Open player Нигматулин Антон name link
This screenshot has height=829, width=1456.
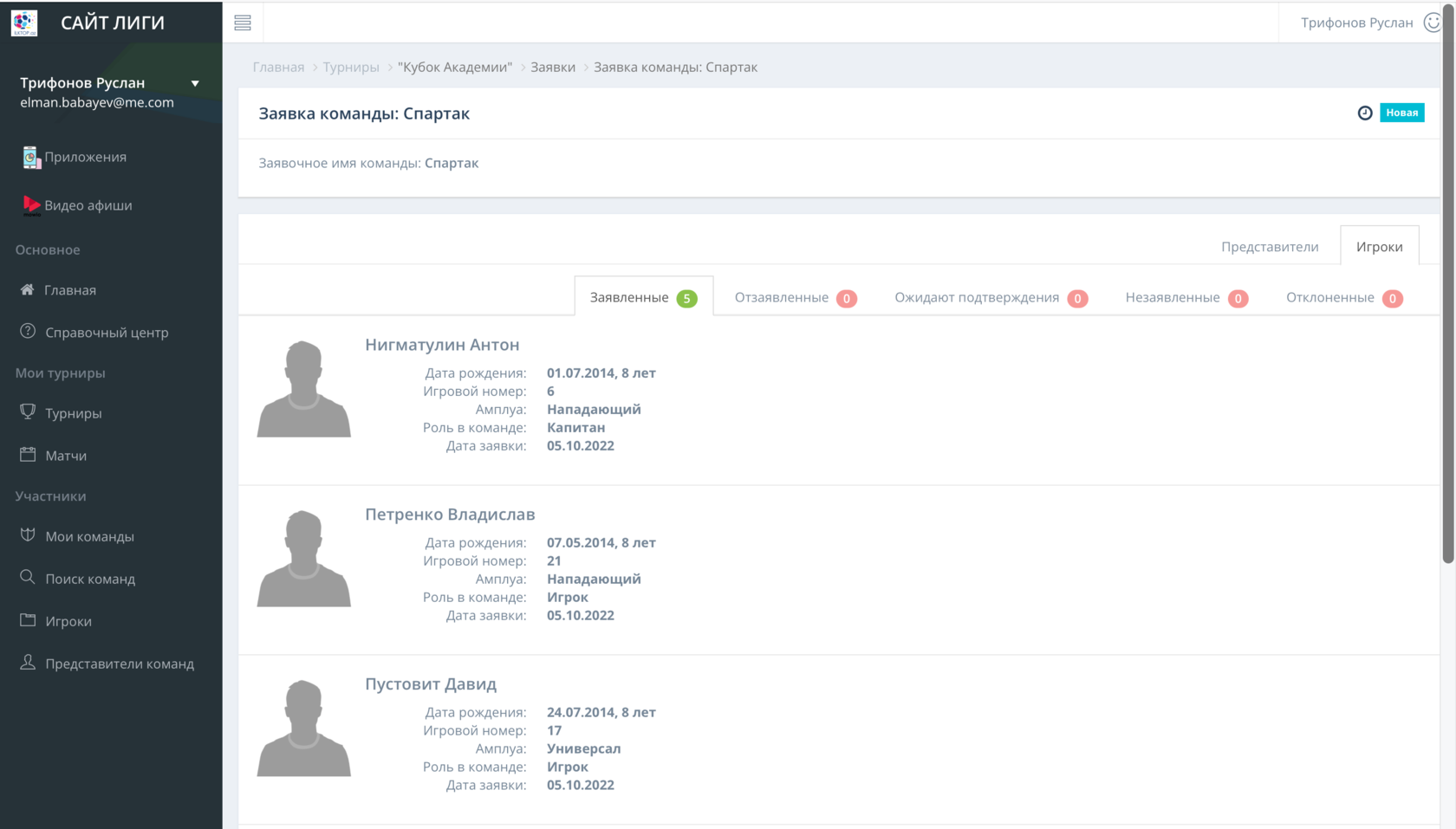pyautogui.click(x=442, y=345)
